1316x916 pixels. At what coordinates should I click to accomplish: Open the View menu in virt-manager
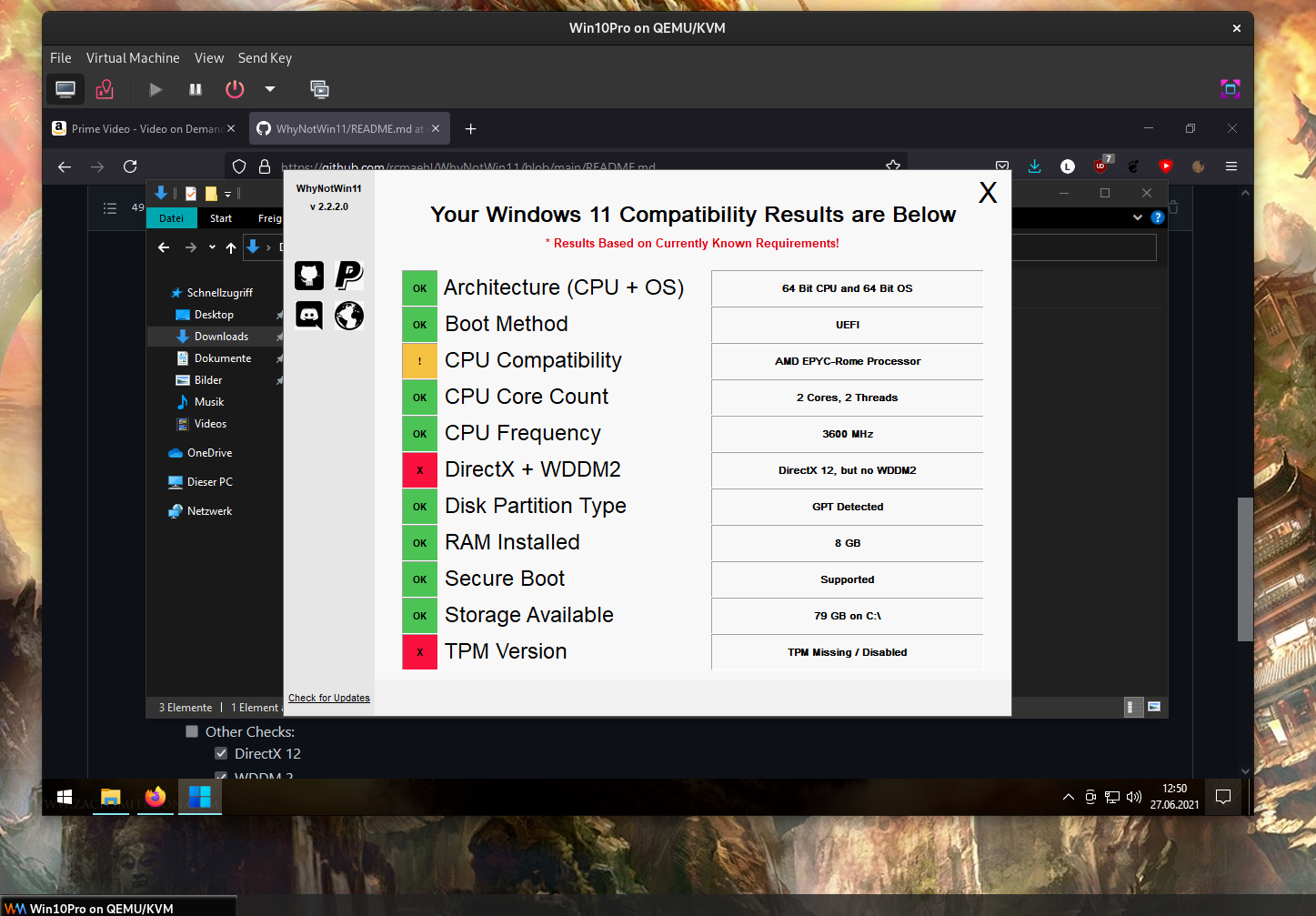coord(209,58)
